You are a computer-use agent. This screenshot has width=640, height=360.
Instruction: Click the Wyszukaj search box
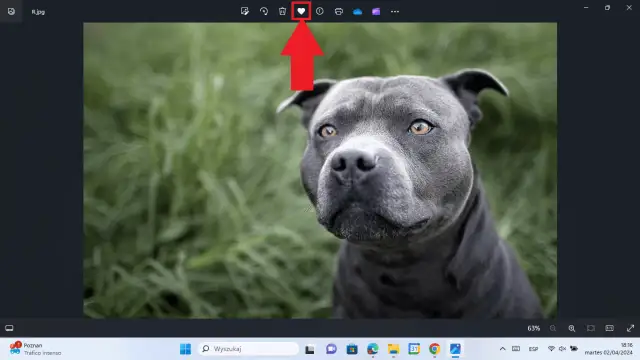coord(249,349)
